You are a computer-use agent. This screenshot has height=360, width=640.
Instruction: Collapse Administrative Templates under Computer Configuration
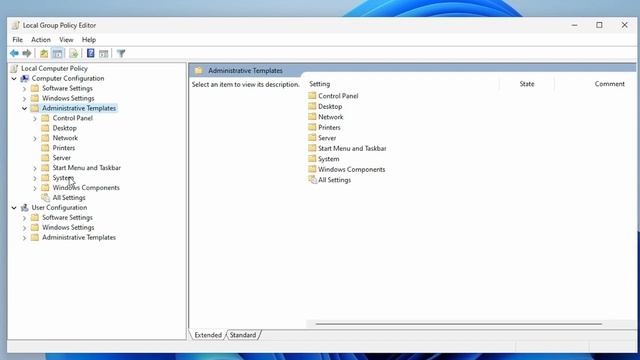24,108
